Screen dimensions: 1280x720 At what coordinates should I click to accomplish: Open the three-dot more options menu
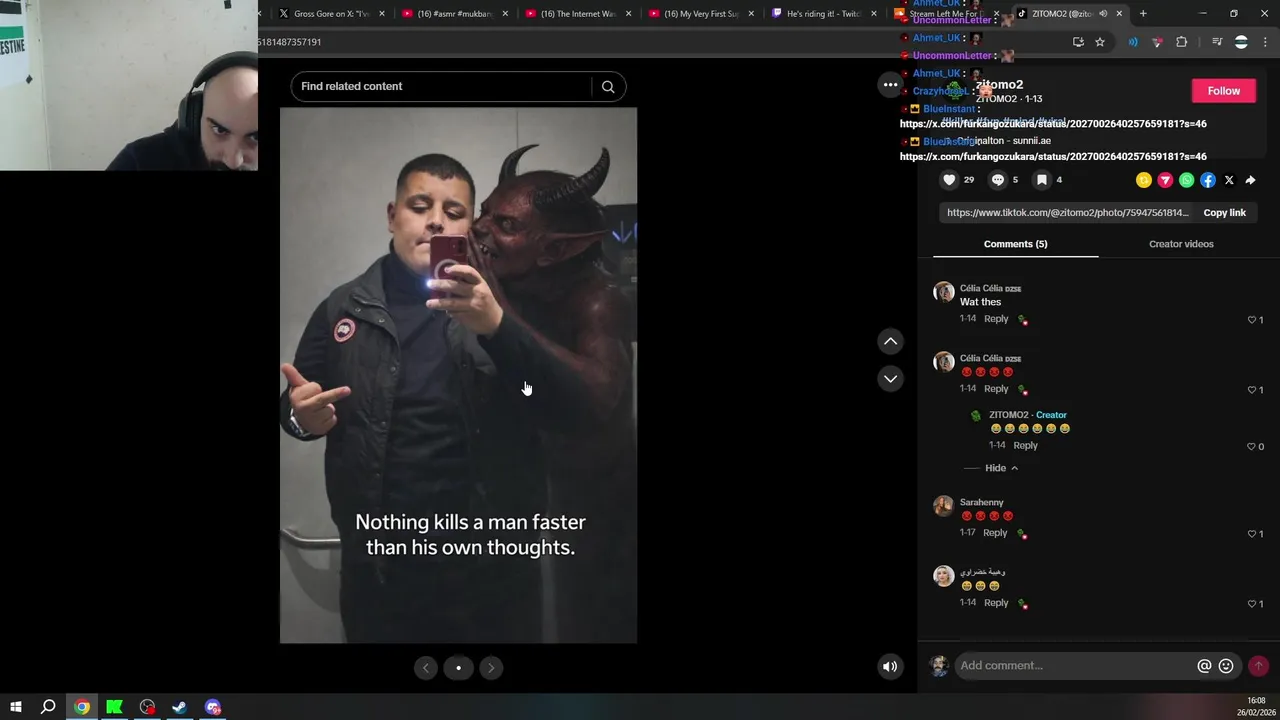tap(890, 85)
